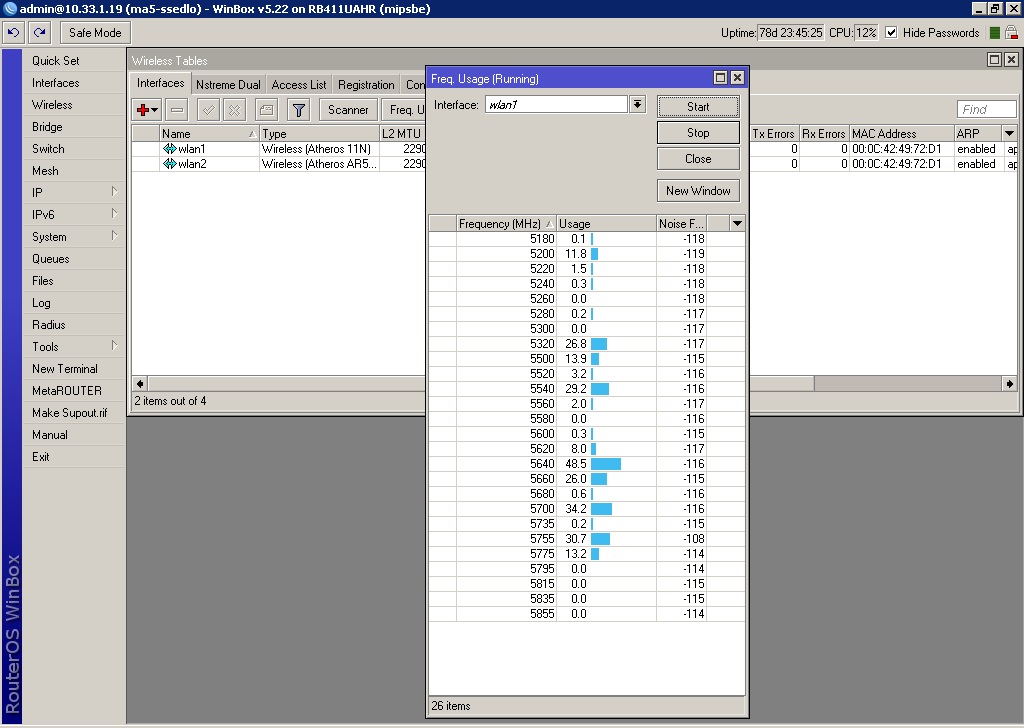This screenshot has height=728, width=1024.
Task: Select the wlan2 Atheros AR5 row
Action: (x=279, y=164)
